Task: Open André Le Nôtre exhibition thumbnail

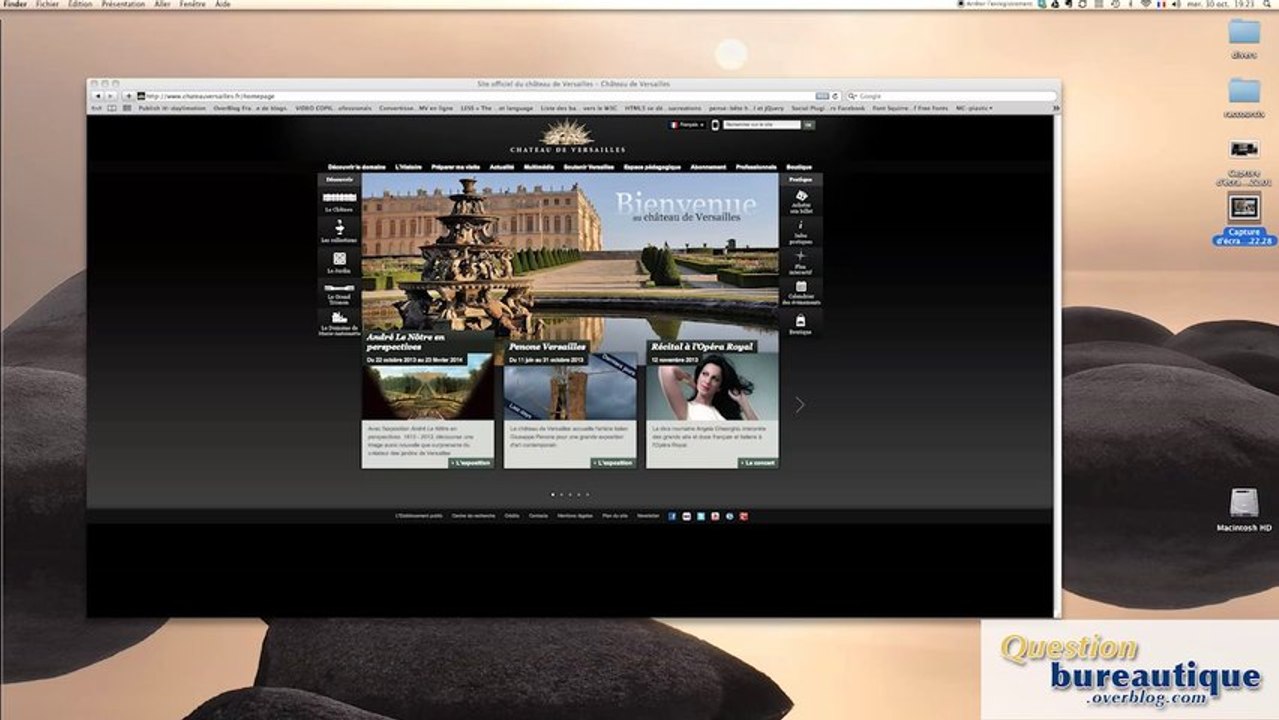Action: click(x=428, y=386)
